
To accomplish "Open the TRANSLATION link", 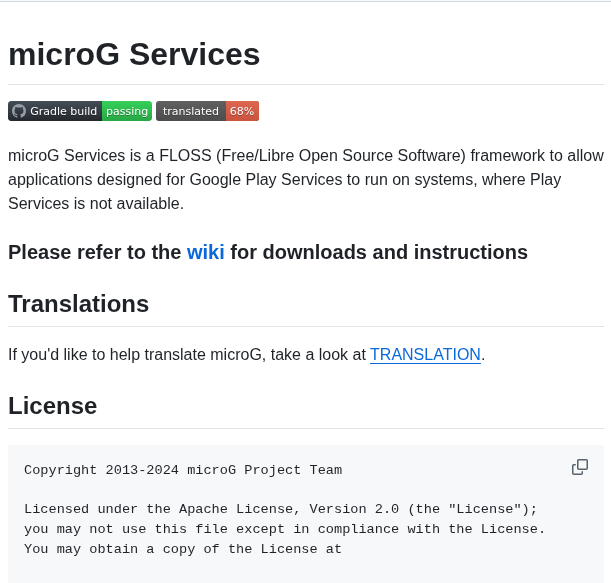I will (425, 355).
